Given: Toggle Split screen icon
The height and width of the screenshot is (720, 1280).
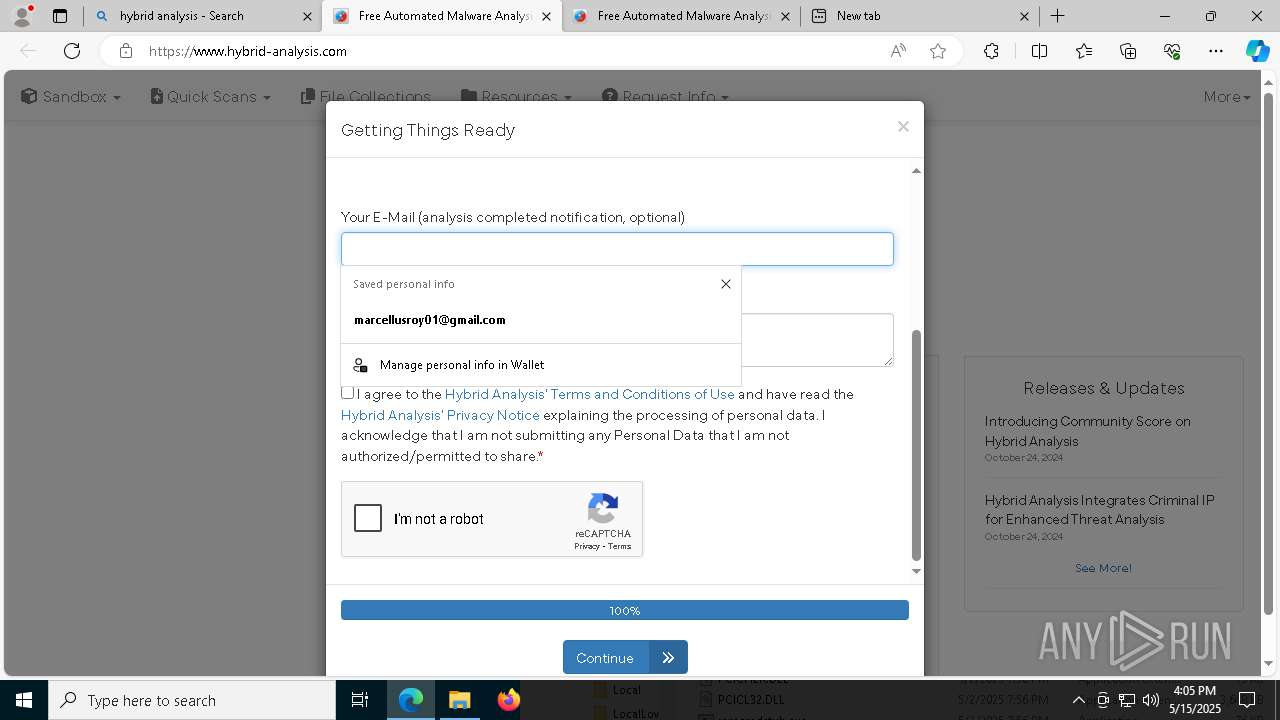Looking at the screenshot, I should pyautogui.click(x=1039, y=51).
